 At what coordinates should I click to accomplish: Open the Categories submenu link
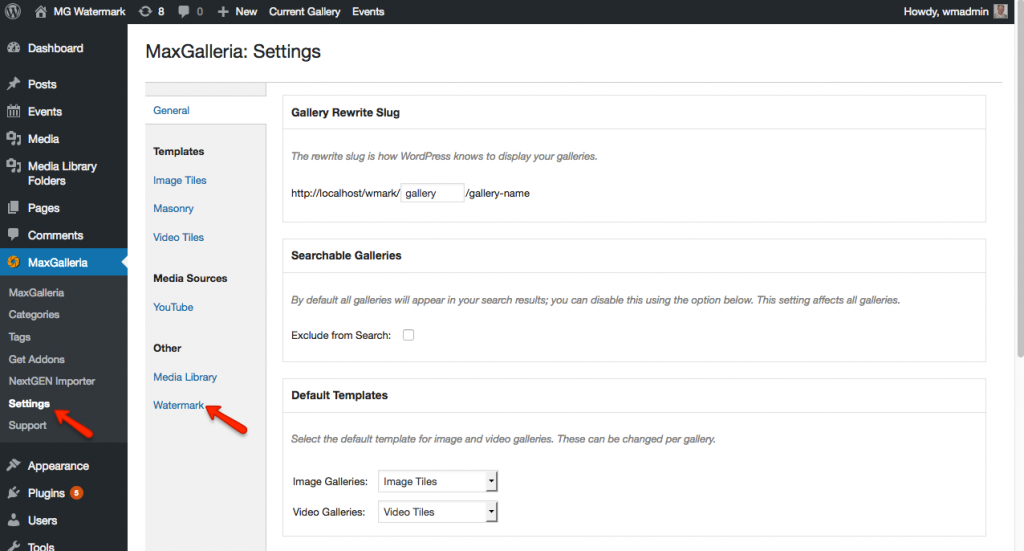point(33,314)
